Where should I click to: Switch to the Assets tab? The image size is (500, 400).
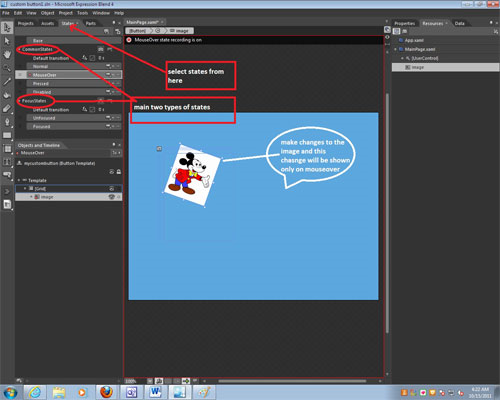(47, 23)
